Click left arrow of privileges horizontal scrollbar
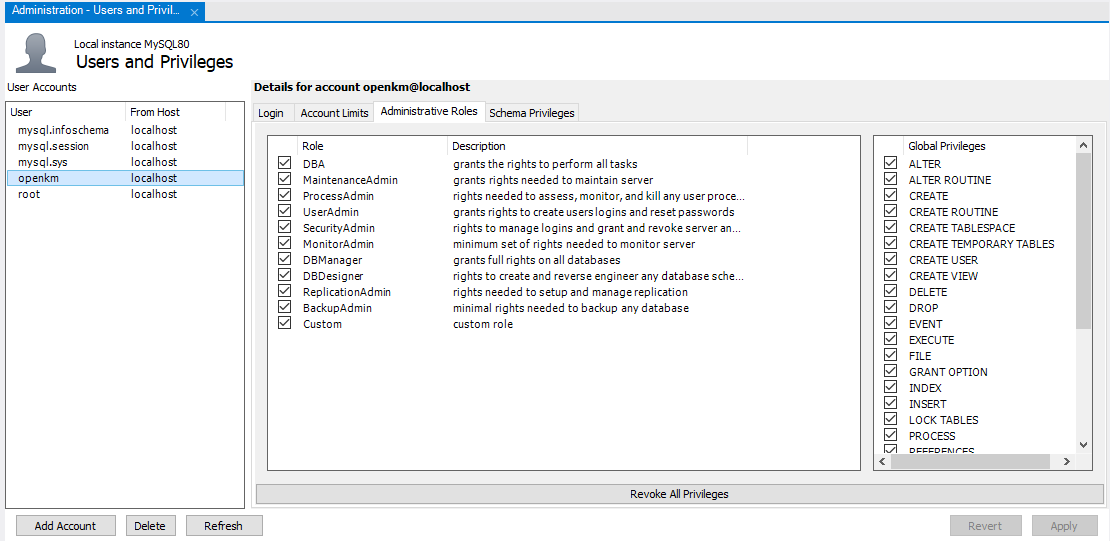The height and width of the screenshot is (541, 1110). pyautogui.click(x=883, y=462)
